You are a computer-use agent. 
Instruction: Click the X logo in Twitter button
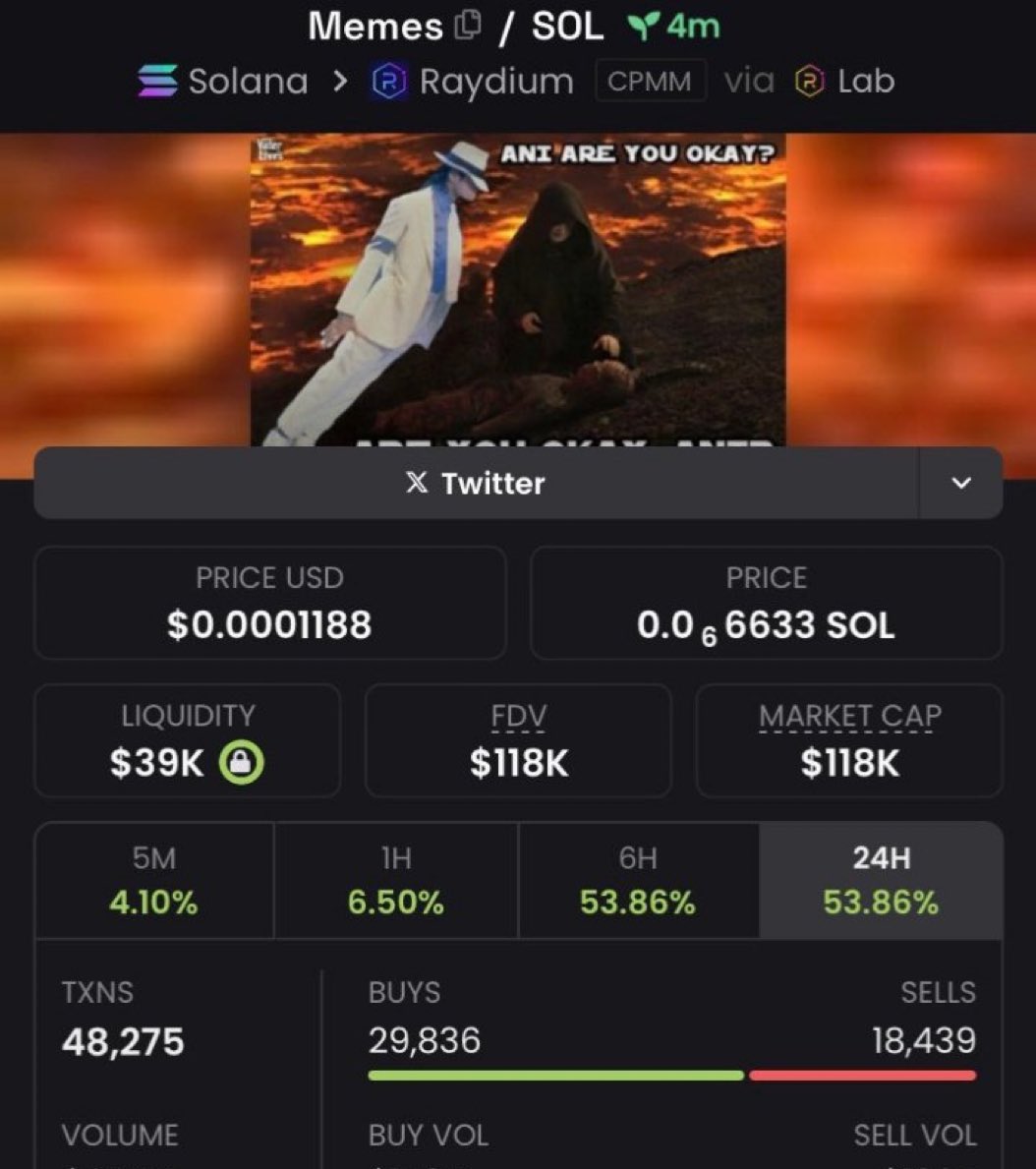[418, 483]
